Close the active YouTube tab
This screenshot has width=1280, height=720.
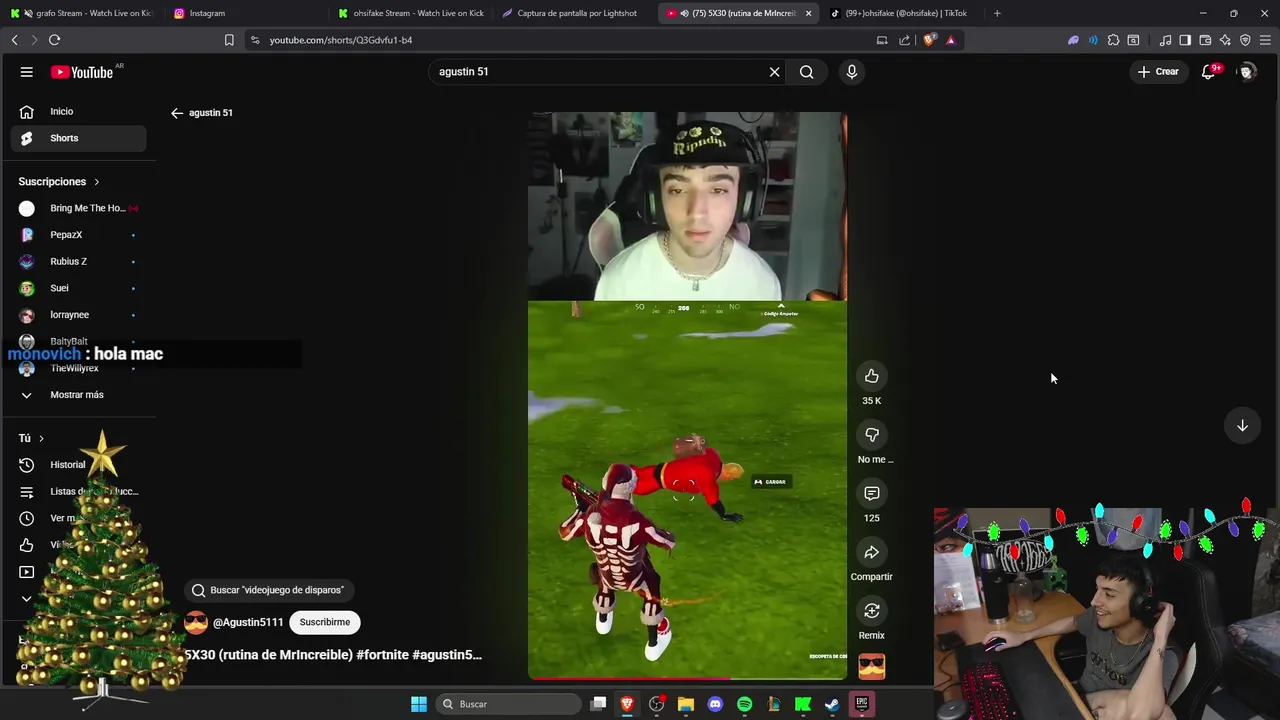[808, 13]
